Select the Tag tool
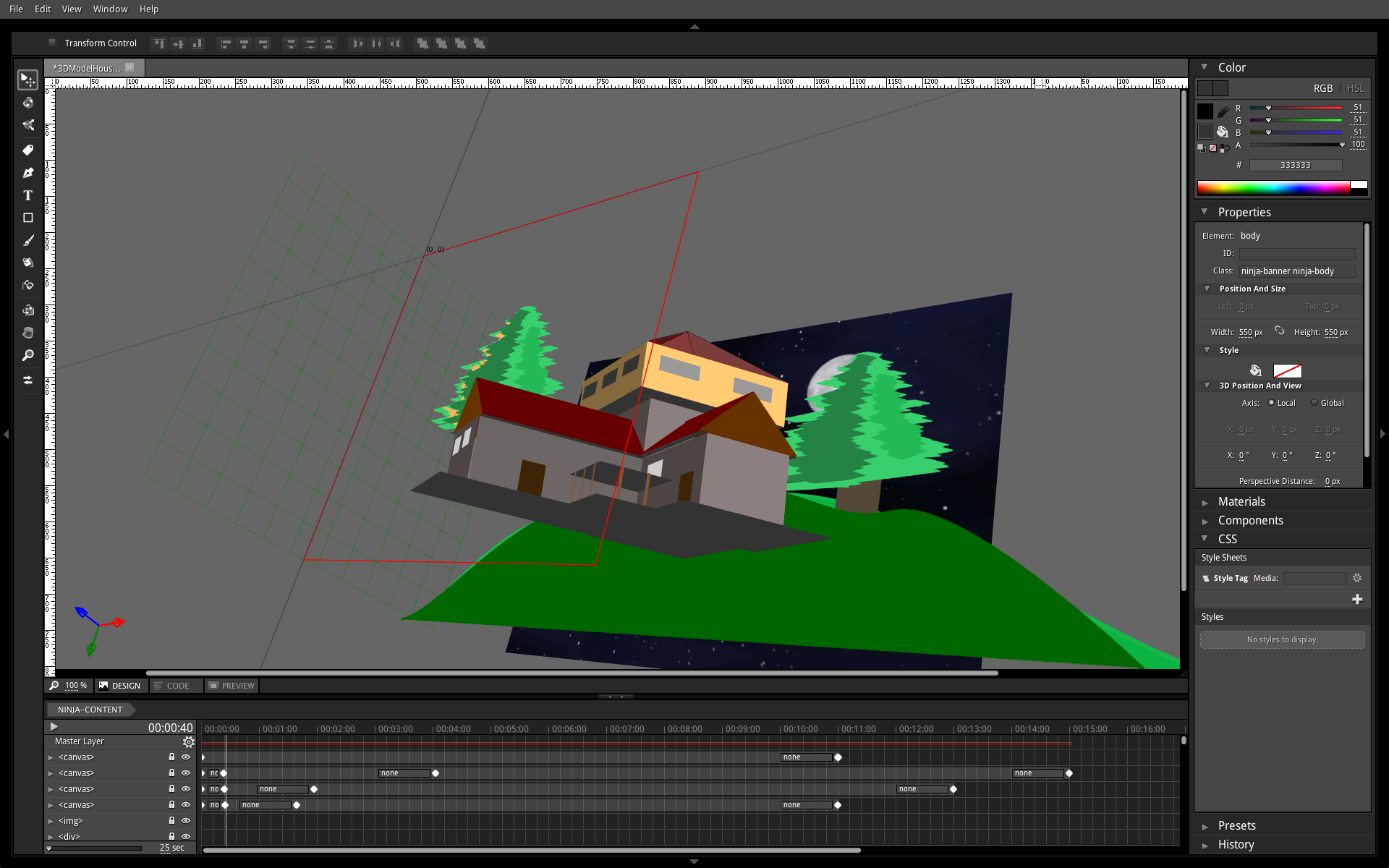Screen dimensions: 1389x868 (x=28, y=150)
